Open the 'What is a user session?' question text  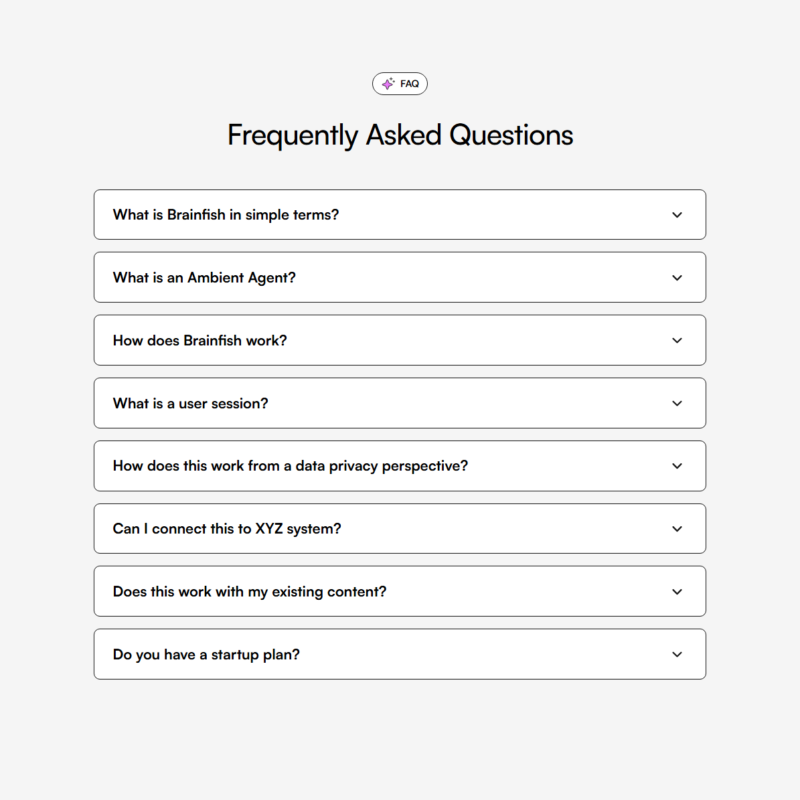pos(190,404)
